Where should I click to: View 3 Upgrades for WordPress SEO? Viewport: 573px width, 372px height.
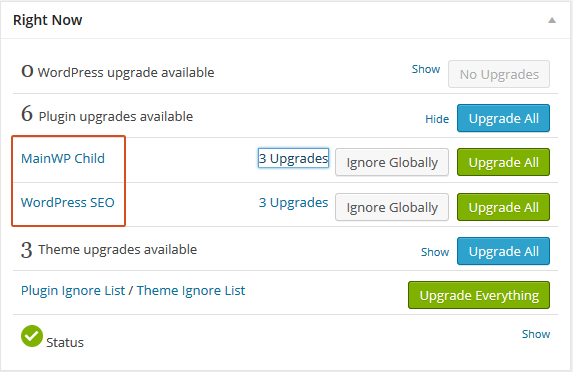coord(293,202)
